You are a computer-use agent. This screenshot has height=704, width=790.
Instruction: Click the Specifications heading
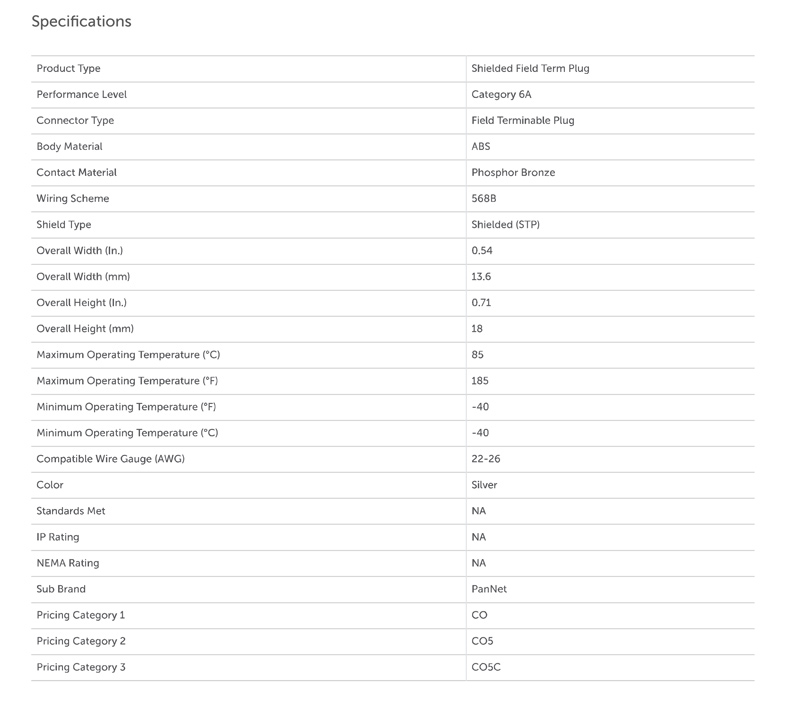coord(81,21)
